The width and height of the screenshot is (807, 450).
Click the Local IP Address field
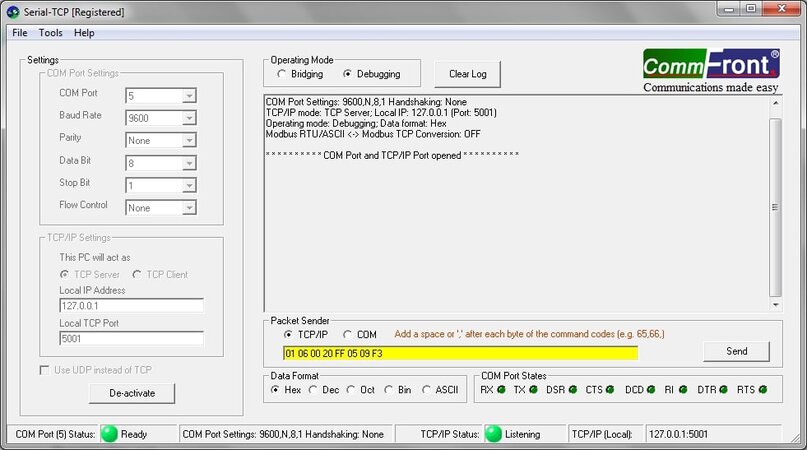pos(131,306)
